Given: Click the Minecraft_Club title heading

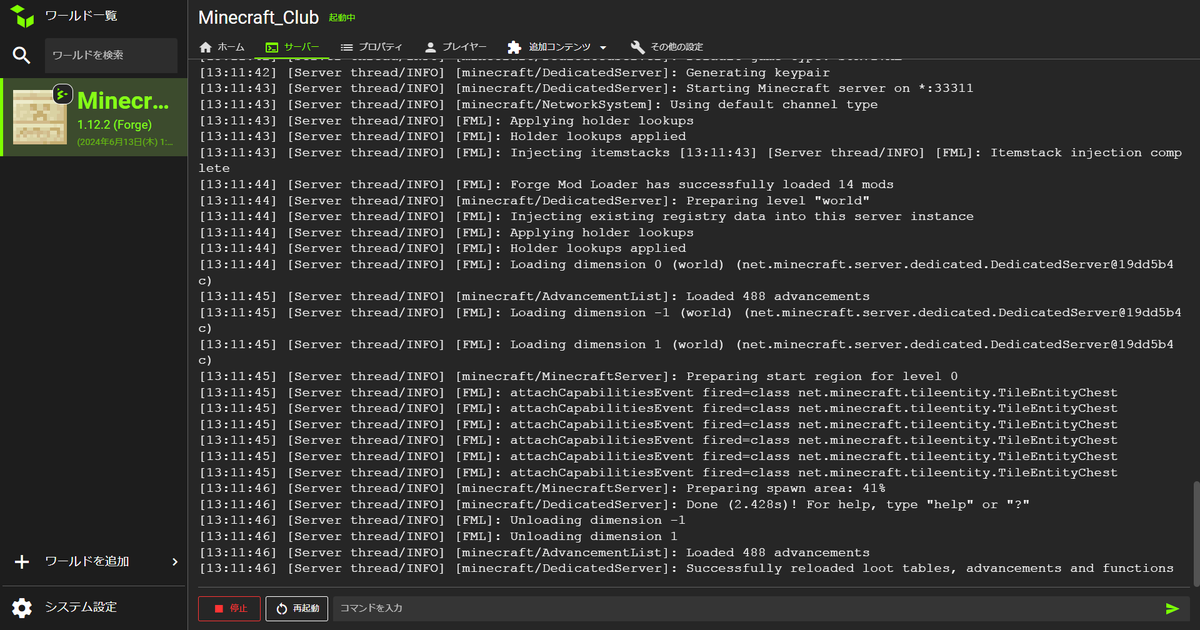Looking at the screenshot, I should pos(259,18).
